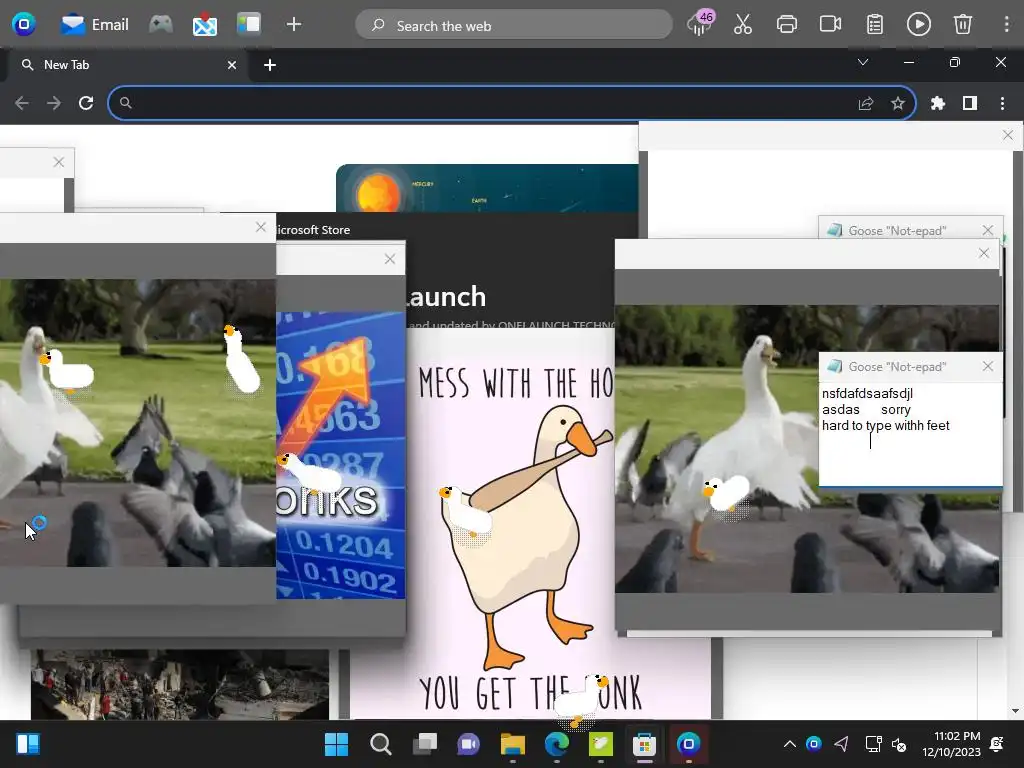This screenshot has width=1024, height=768.
Task: Open the Email shortcut in OneLaunch bar
Action: tap(94, 25)
